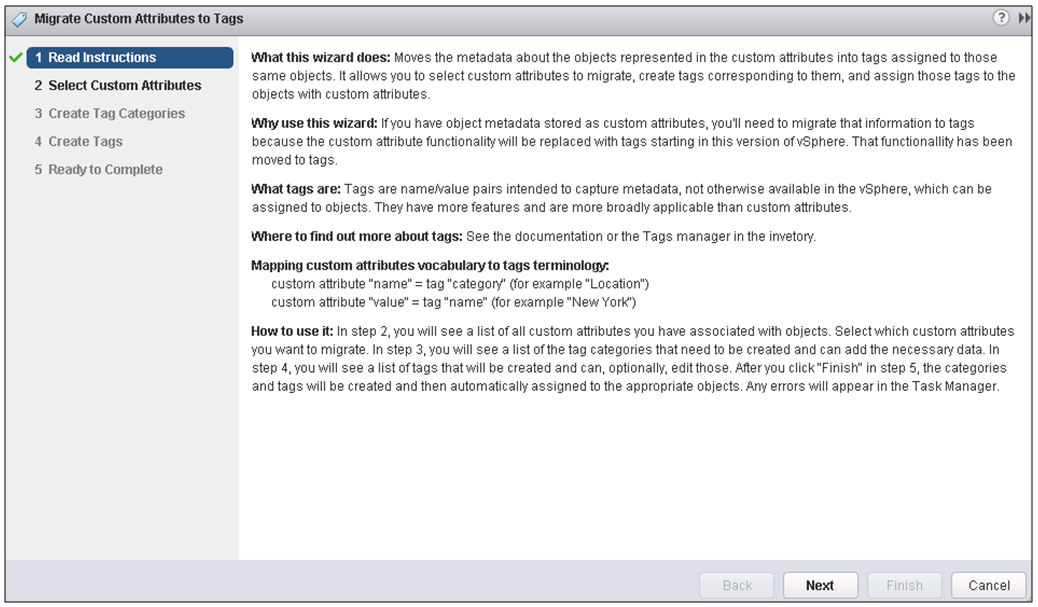Open the help question mark icon
The width and height of the screenshot is (1038, 607).
(x=1001, y=18)
